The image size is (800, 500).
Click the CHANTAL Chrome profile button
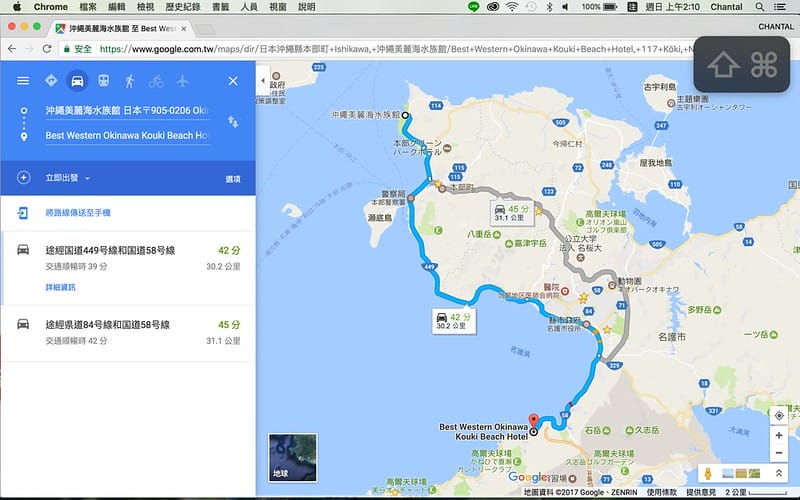(x=776, y=27)
